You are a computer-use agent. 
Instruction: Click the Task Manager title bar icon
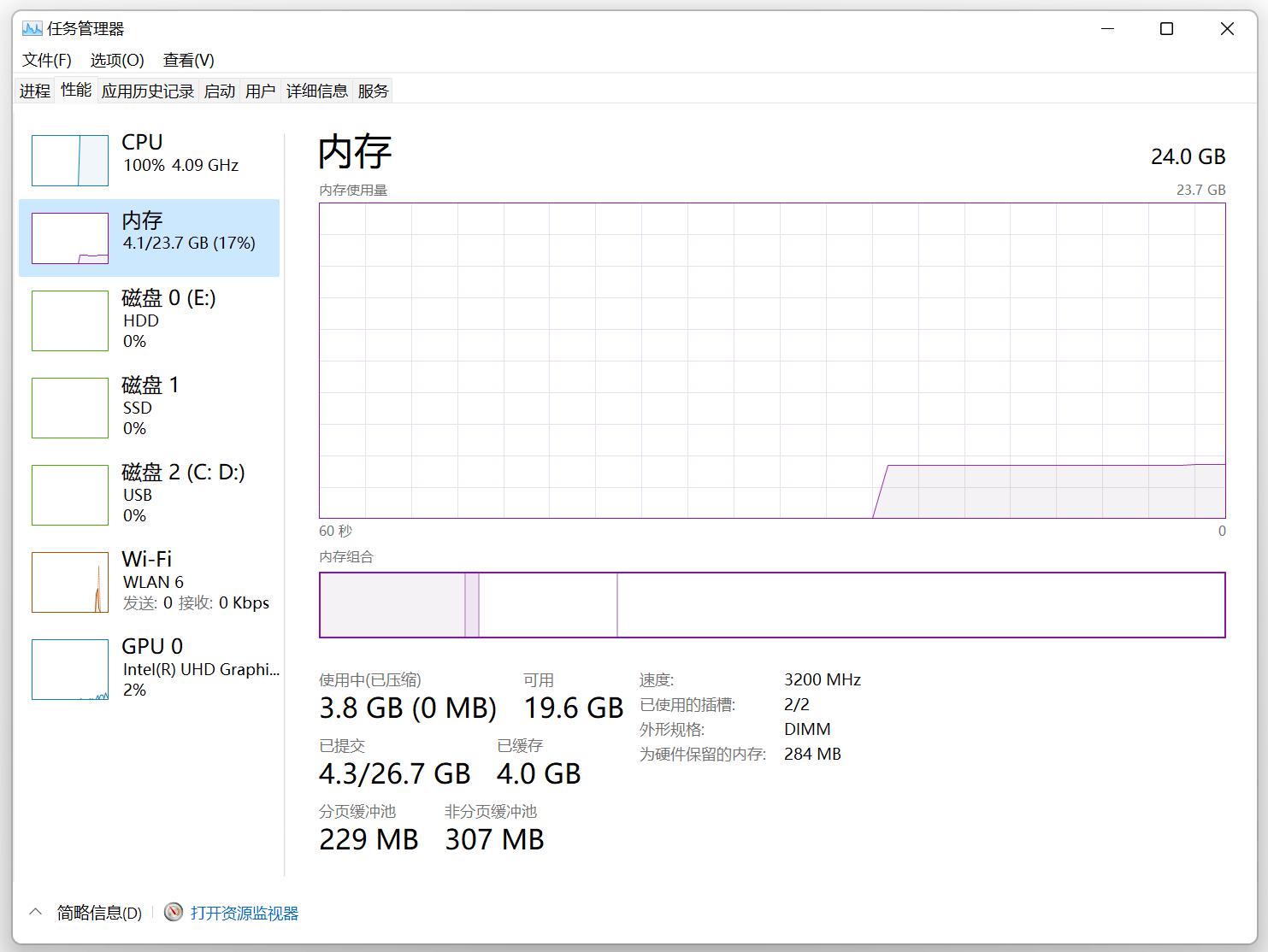[x=32, y=29]
